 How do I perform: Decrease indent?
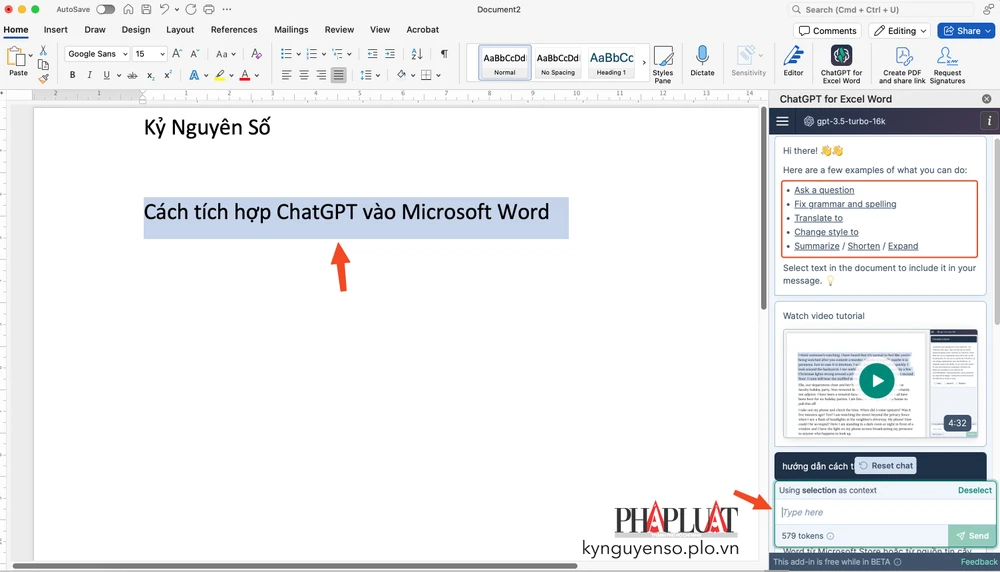[372, 54]
